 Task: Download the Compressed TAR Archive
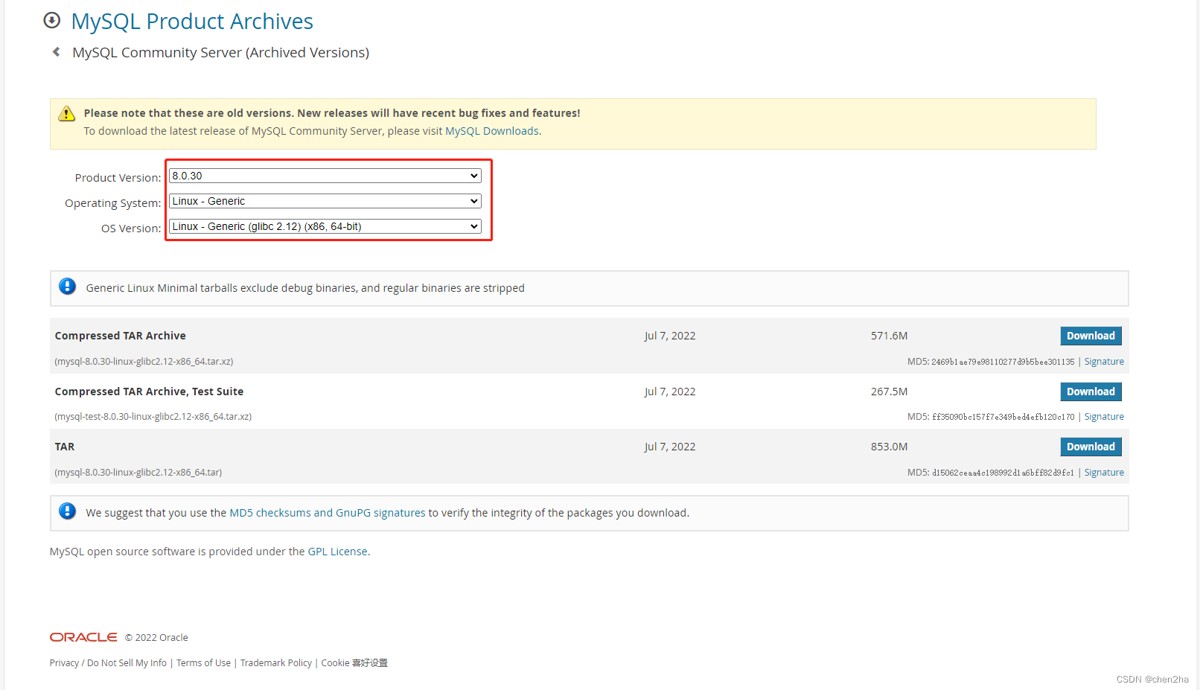tap(1090, 336)
